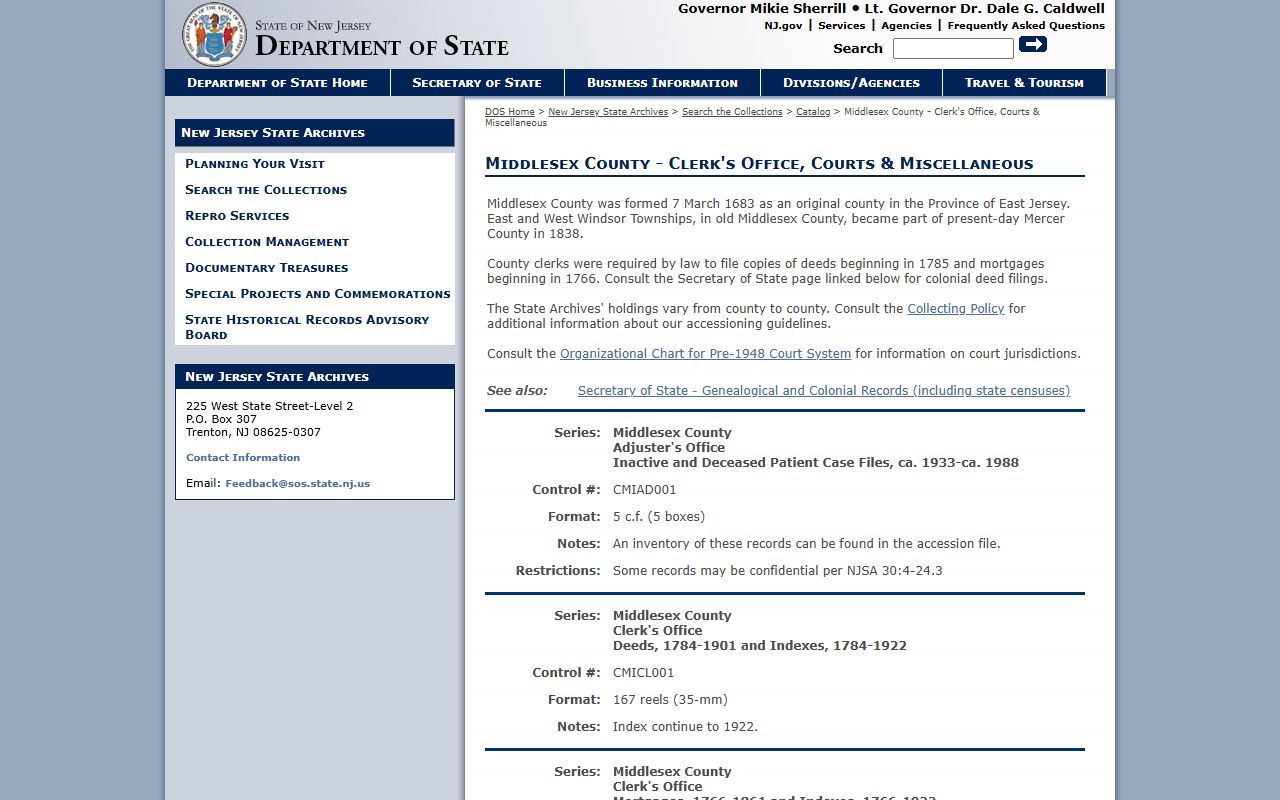Open Business Information menu item

click(x=662, y=83)
